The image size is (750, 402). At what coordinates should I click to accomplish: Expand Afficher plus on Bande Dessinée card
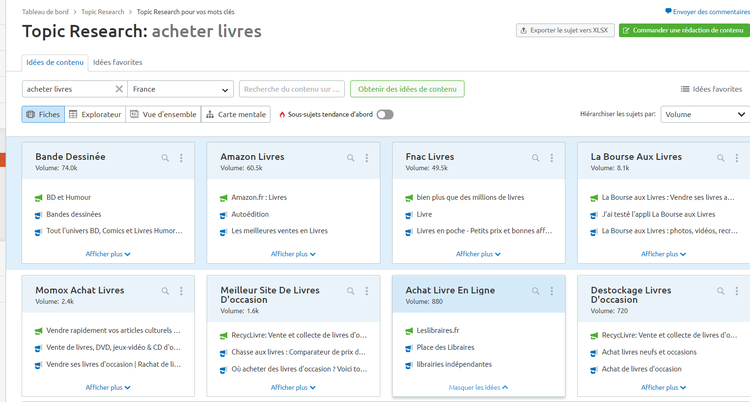point(108,254)
